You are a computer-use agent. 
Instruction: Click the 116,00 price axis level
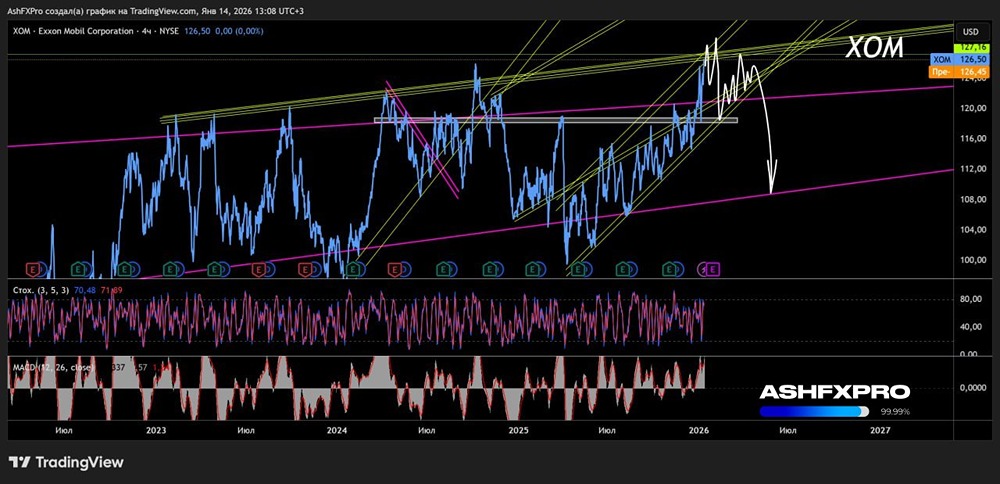pyautogui.click(x=973, y=139)
